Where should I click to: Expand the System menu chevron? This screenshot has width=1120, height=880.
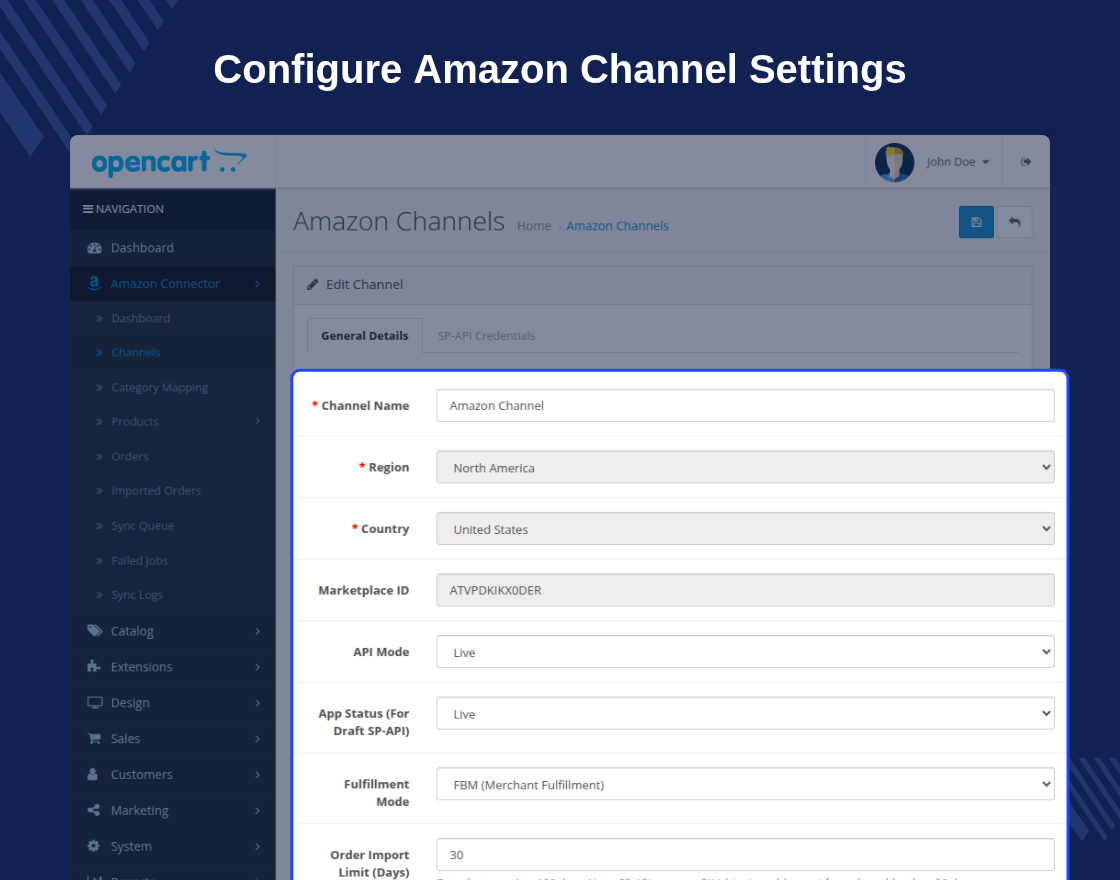click(x=257, y=846)
